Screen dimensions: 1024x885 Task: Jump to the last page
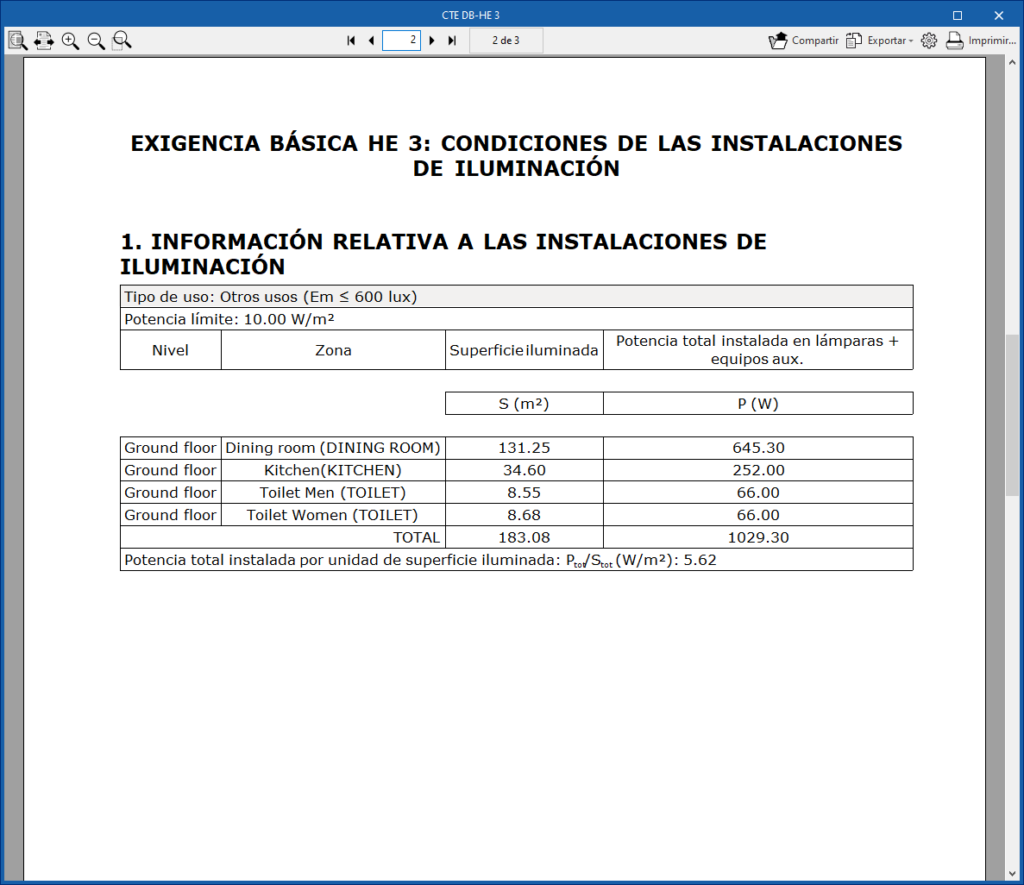click(452, 40)
